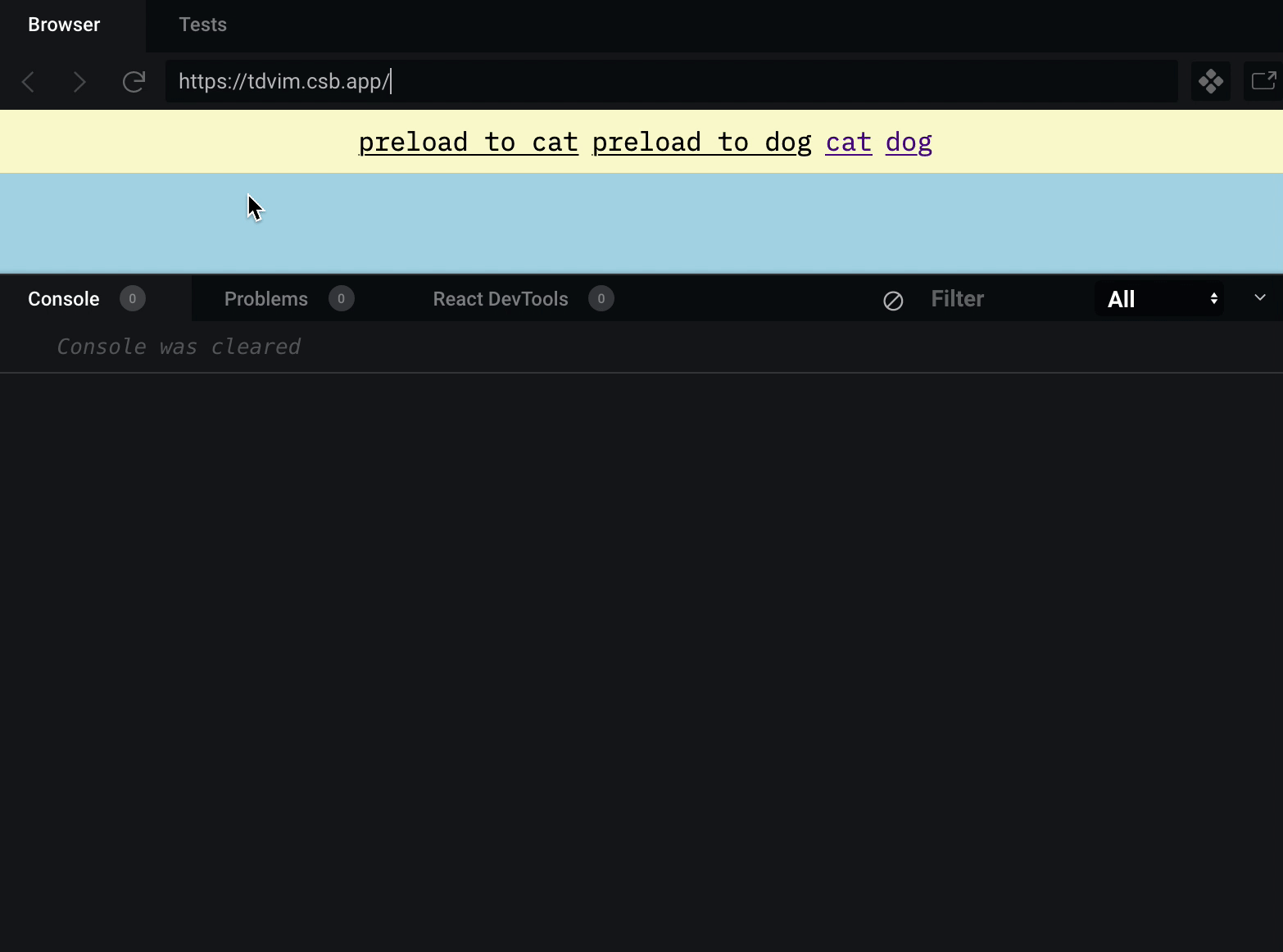The height and width of the screenshot is (952, 1283).
Task: Click the 'preload to cat' link
Action: tap(469, 142)
